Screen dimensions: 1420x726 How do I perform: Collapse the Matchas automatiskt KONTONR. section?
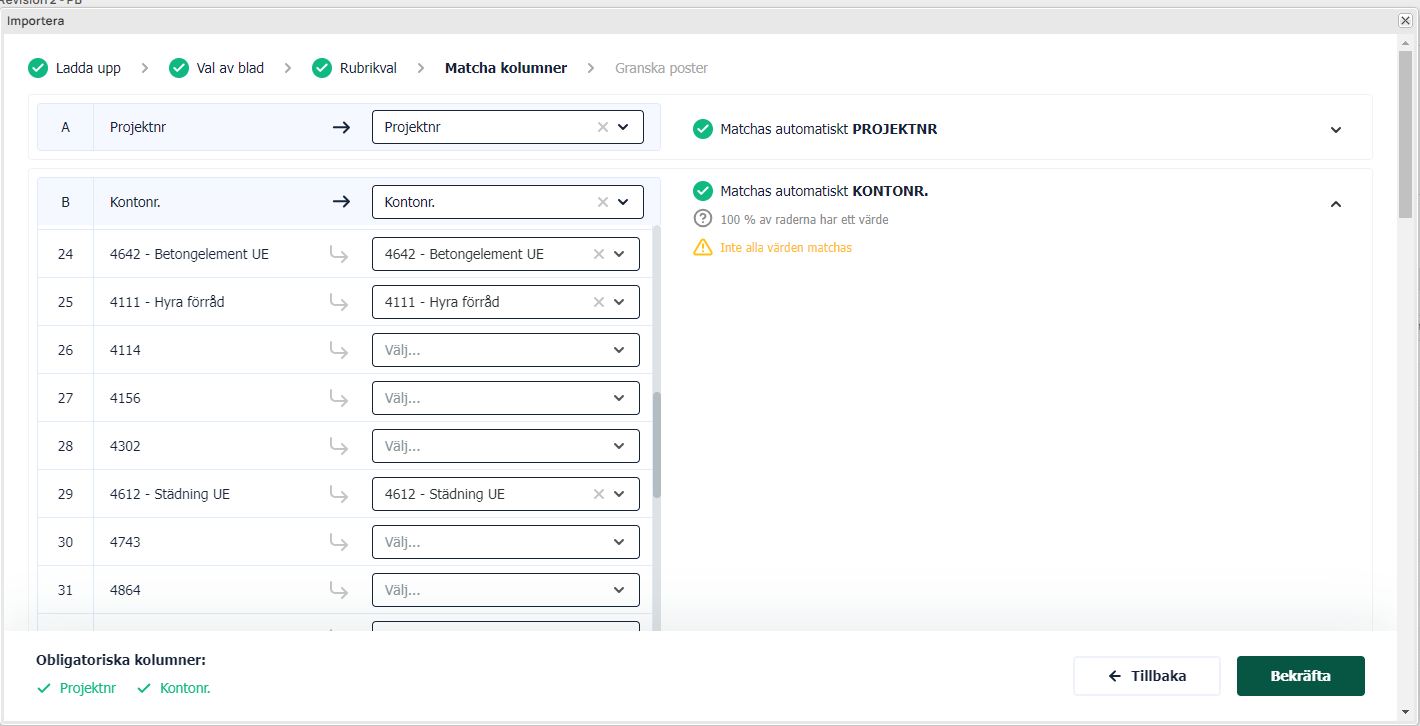(x=1335, y=204)
